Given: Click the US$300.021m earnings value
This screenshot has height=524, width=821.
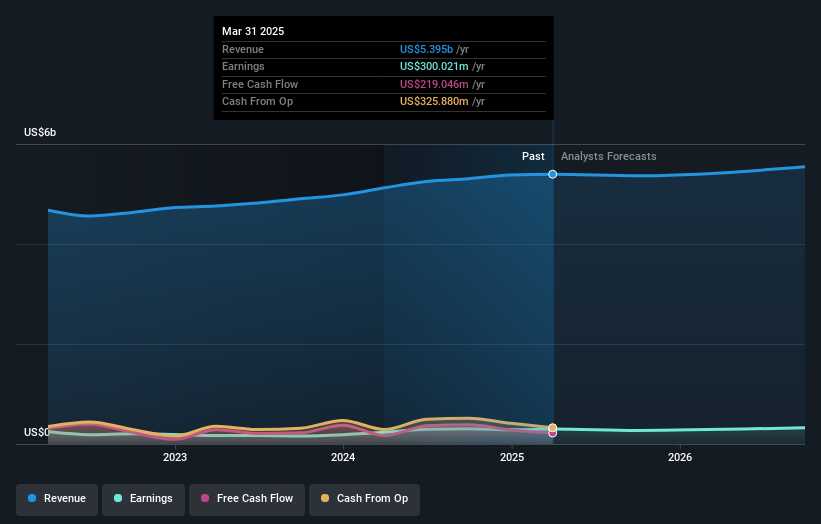Looking at the screenshot, I should (434, 66).
